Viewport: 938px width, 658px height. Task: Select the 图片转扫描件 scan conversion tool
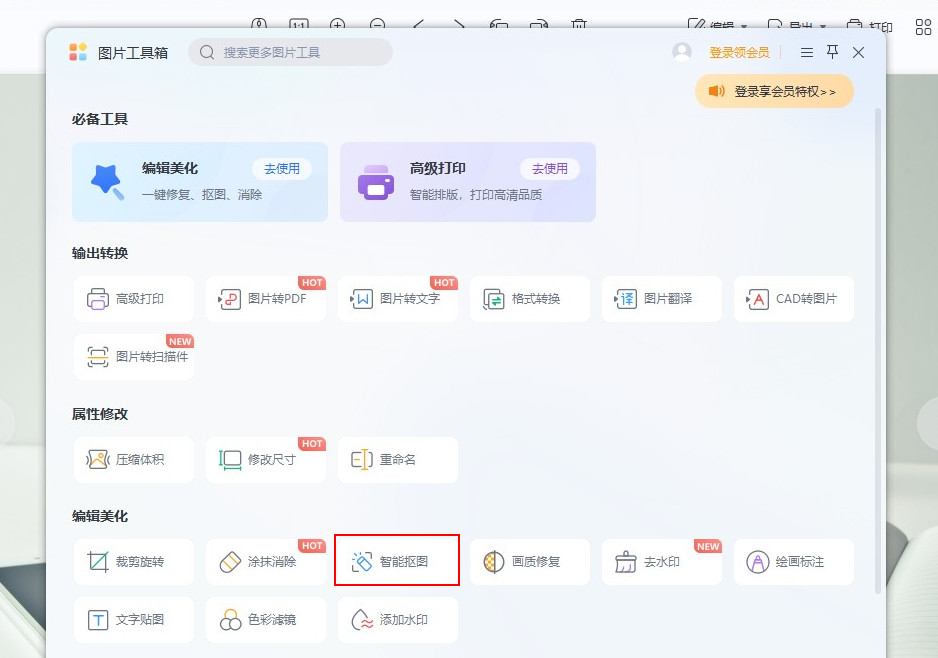133,358
